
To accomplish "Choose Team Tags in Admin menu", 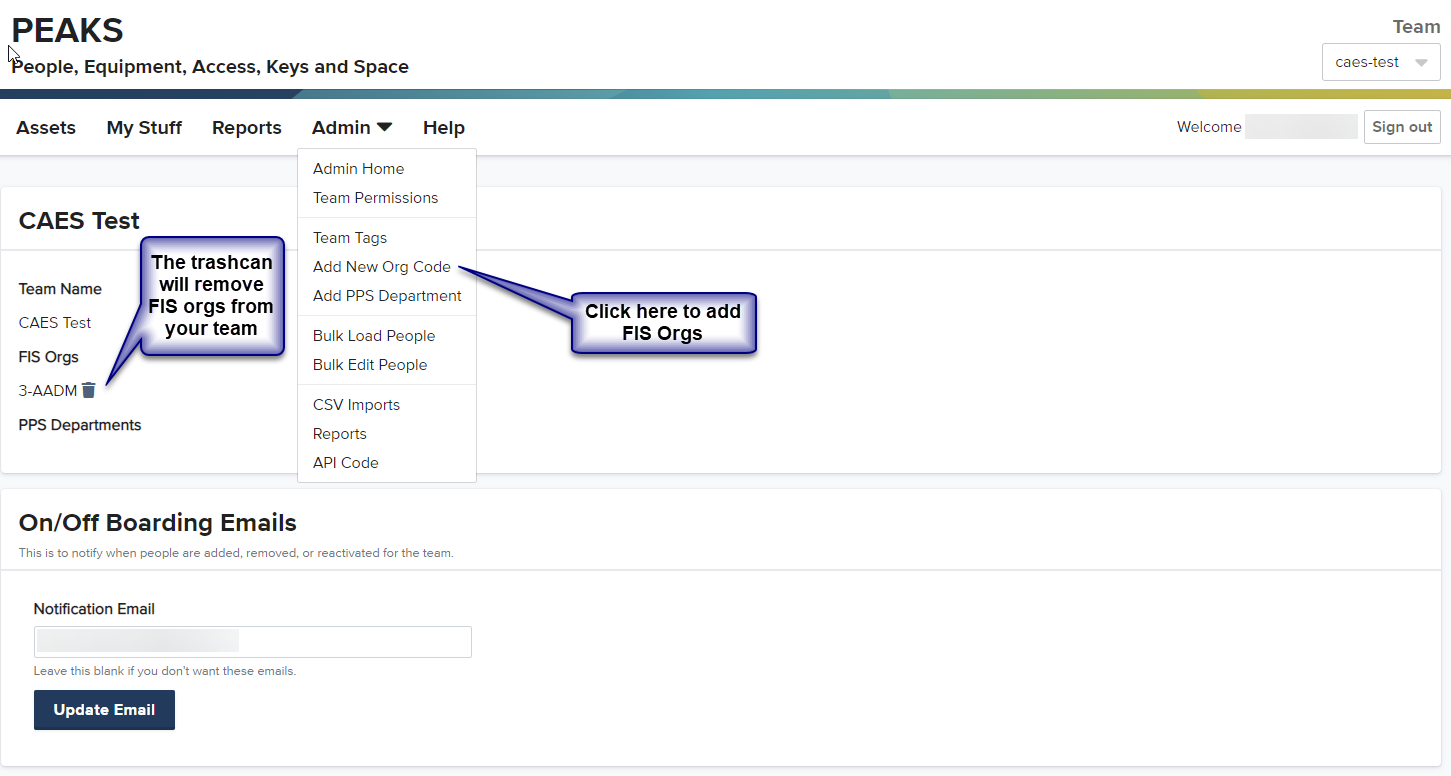I will pyautogui.click(x=349, y=238).
